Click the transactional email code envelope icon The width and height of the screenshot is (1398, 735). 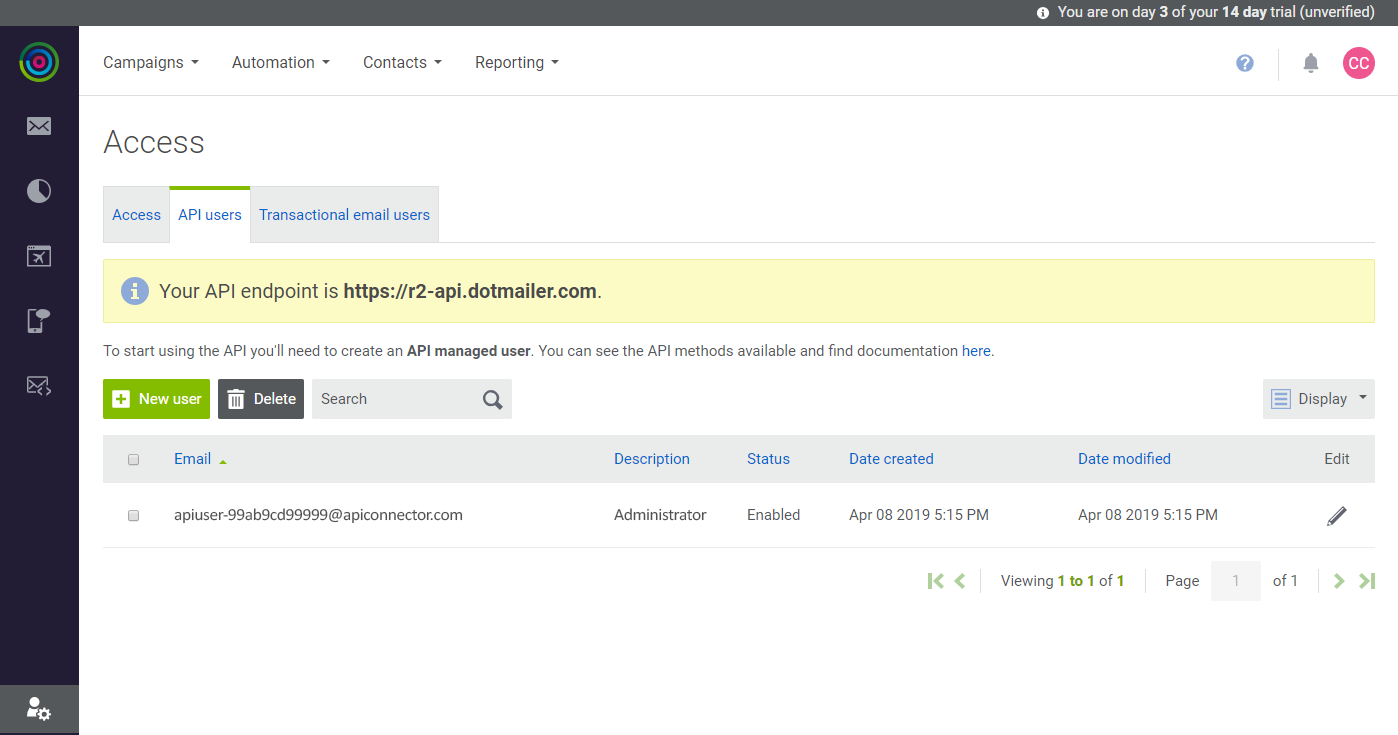(39, 385)
